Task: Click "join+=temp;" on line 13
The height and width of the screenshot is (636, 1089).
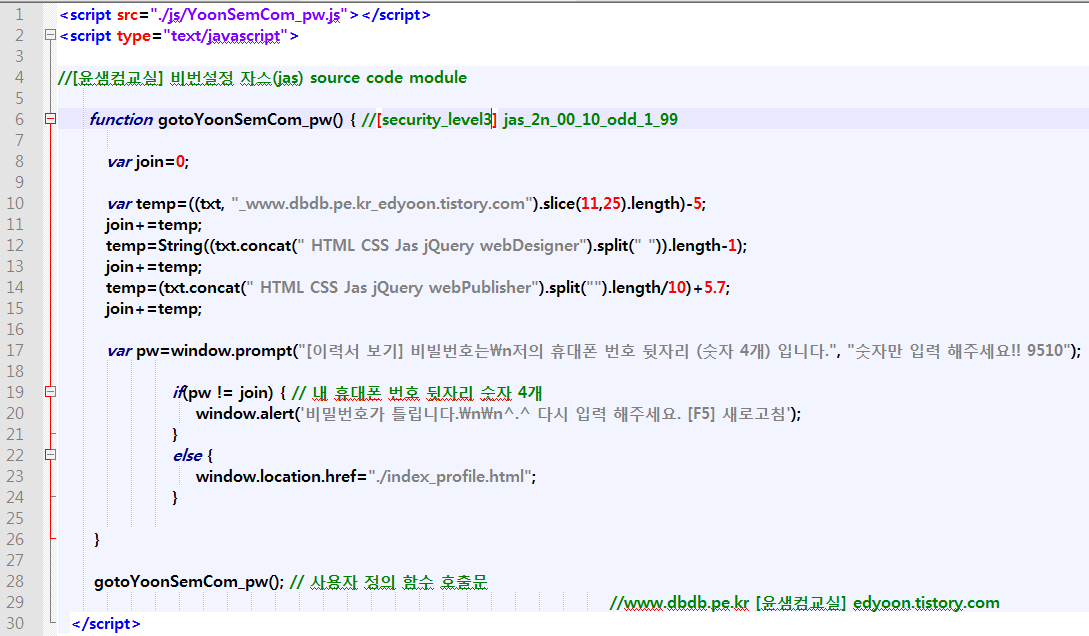Action: point(153,267)
